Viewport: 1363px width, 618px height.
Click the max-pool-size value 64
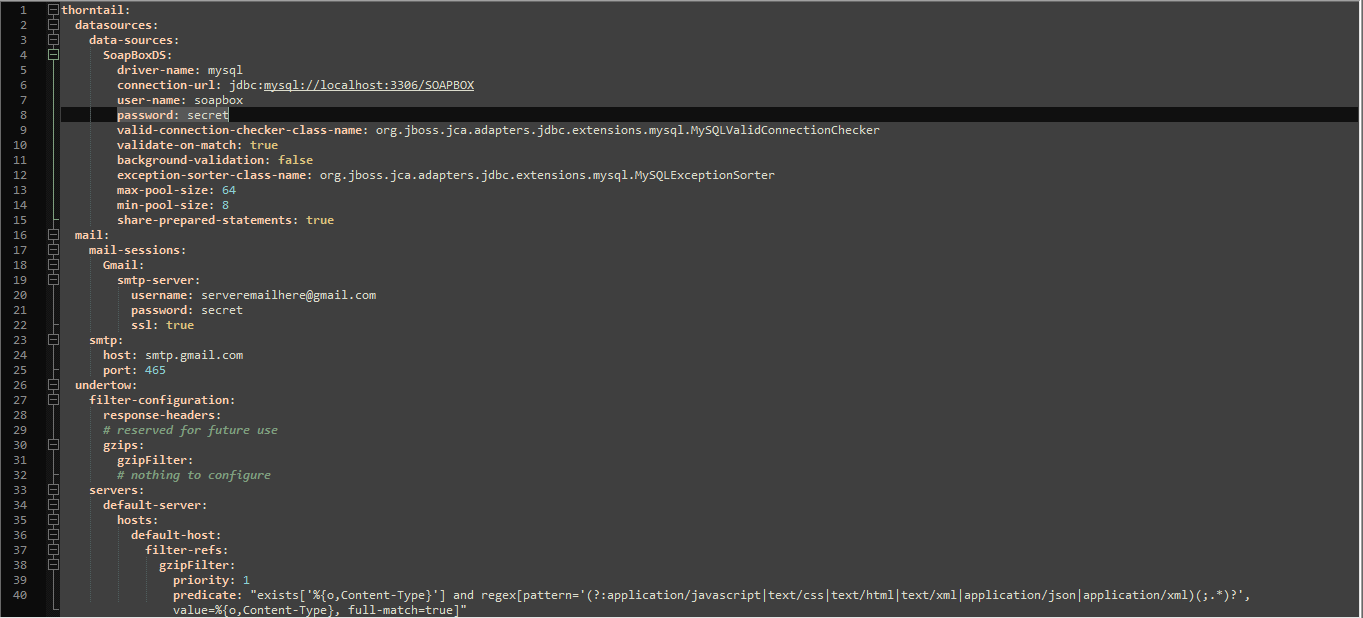229,190
